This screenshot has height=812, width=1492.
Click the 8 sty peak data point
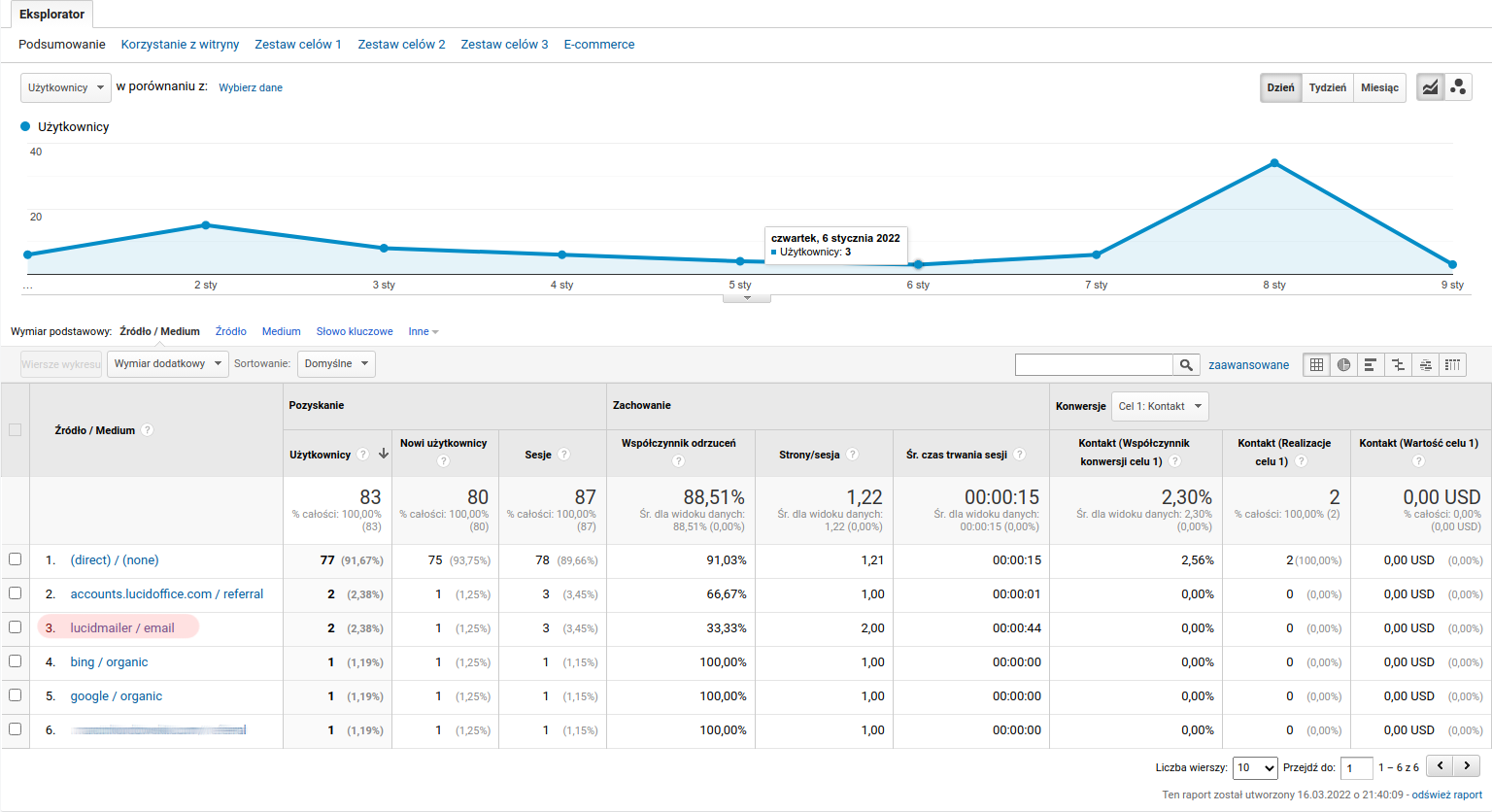1274,163
